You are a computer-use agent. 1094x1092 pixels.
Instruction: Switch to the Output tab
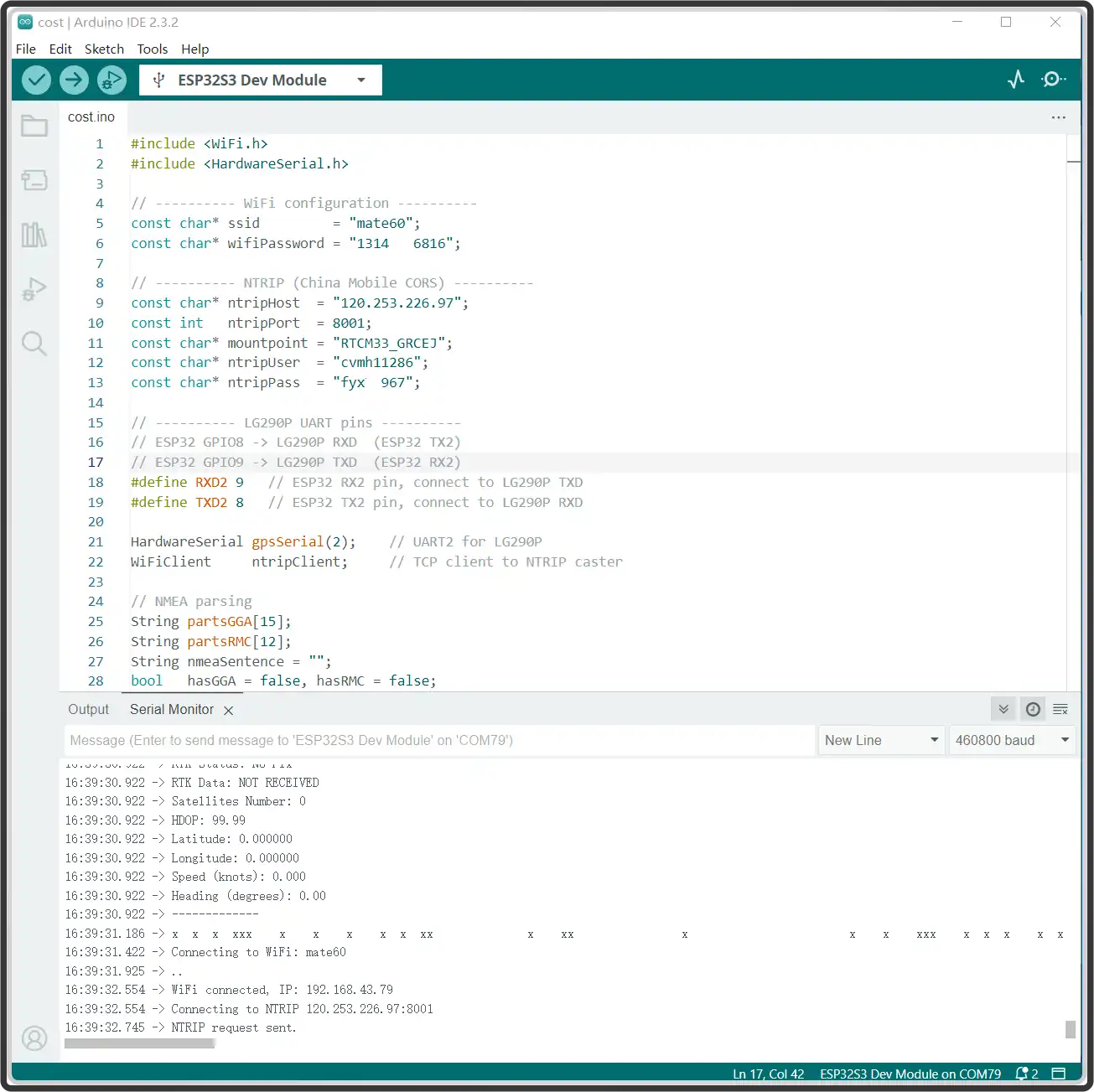click(88, 709)
